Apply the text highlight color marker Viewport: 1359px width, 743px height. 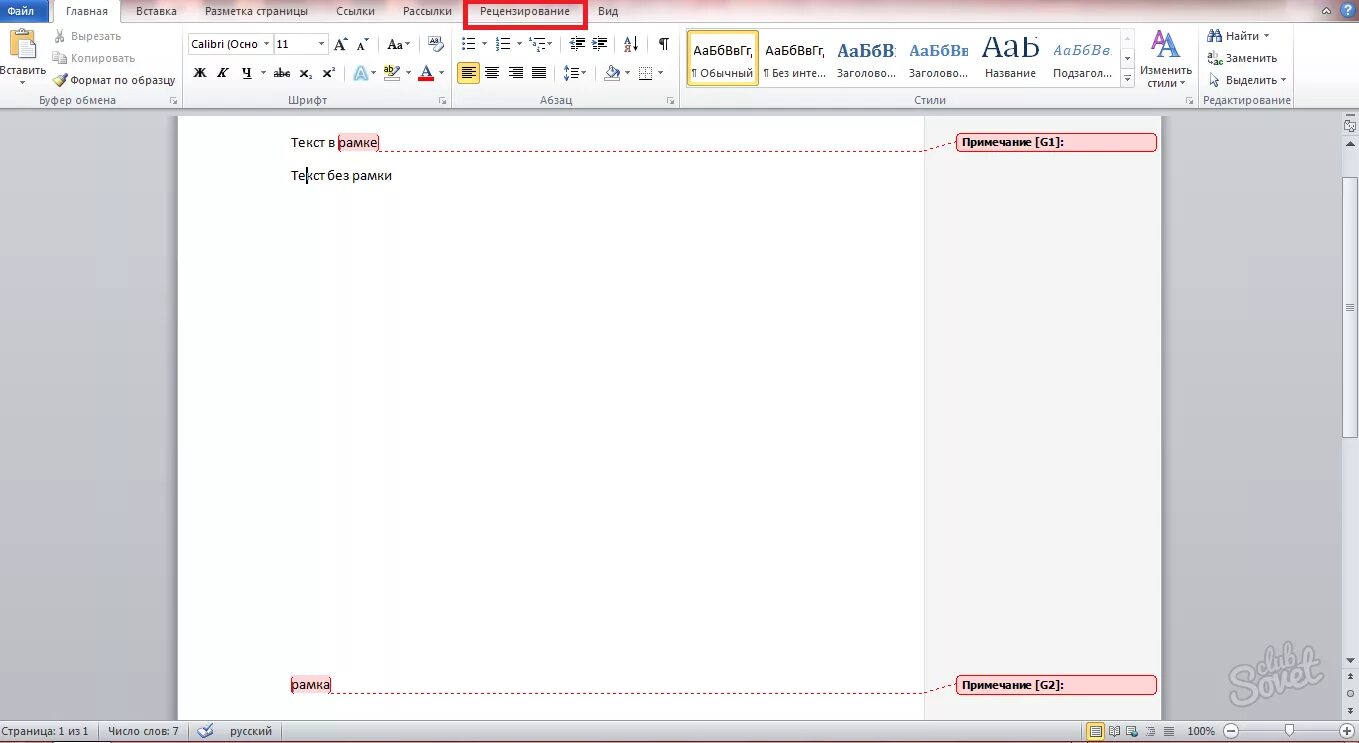pyautogui.click(x=391, y=73)
